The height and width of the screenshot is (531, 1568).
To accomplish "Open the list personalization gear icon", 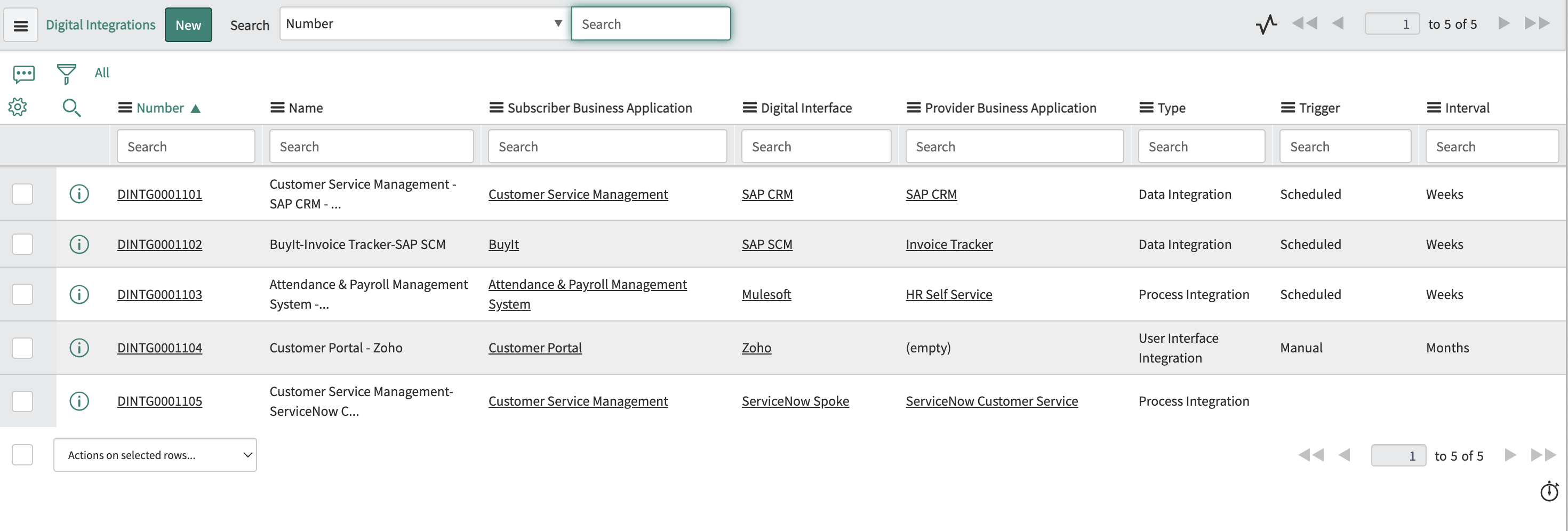I will 18,107.
